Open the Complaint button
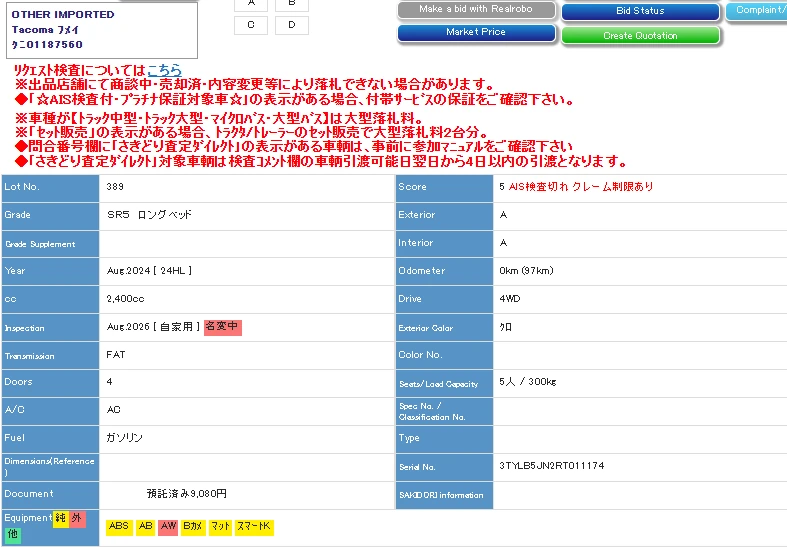The image size is (787, 547). (x=757, y=11)
